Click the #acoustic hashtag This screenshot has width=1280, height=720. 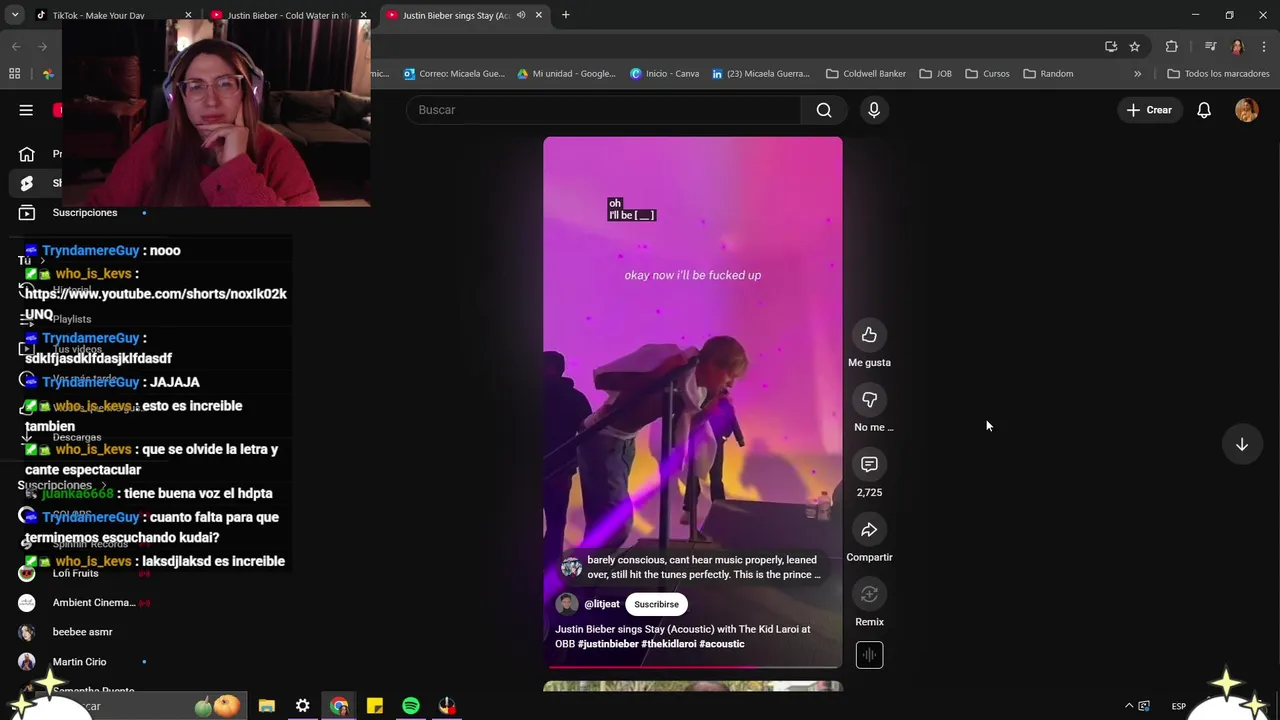[722, 644]
